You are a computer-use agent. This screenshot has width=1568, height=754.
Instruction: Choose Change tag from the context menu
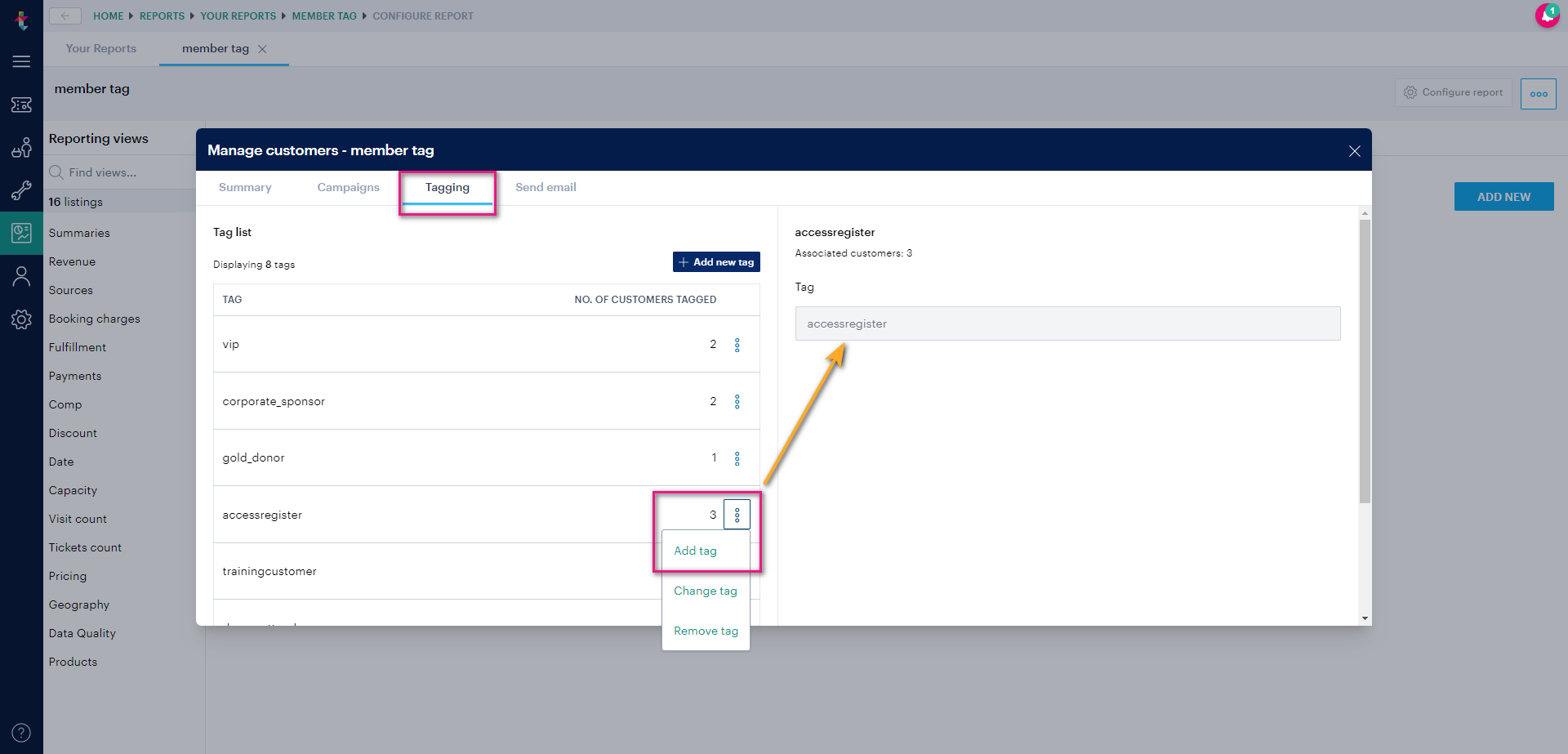click(706, 591)
